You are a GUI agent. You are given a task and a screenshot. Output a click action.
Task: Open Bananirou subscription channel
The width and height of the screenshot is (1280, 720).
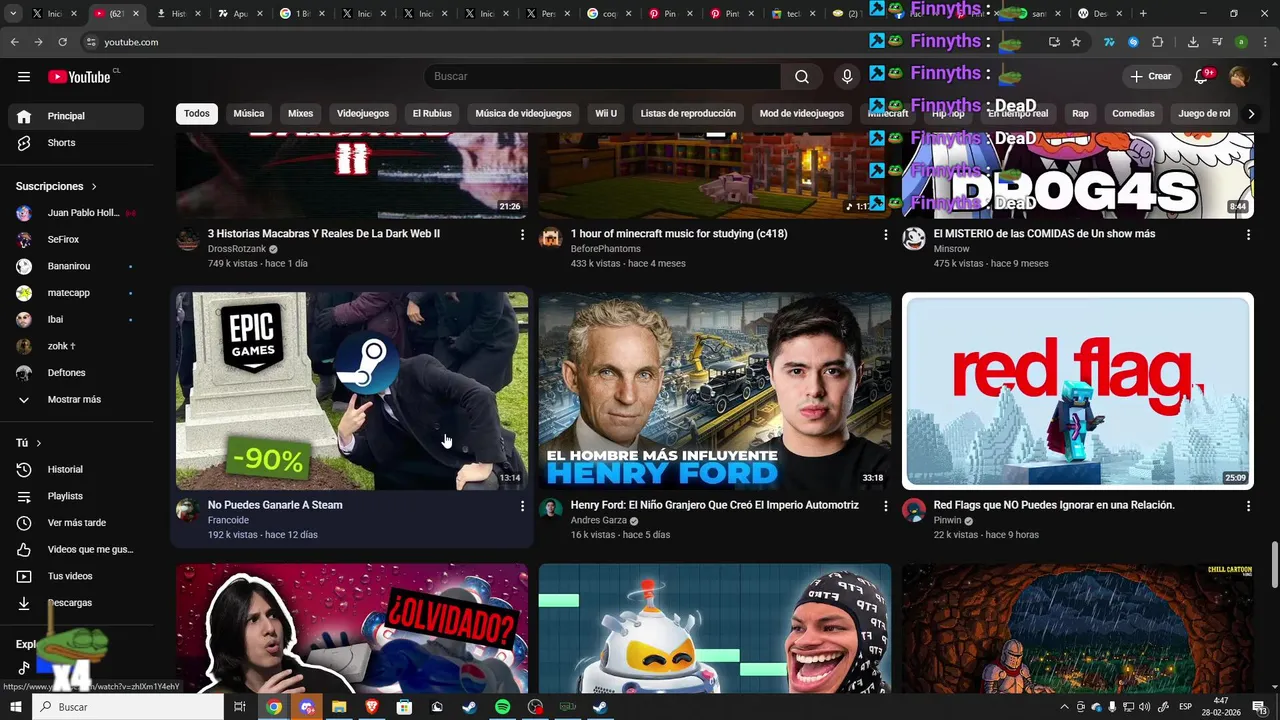[76, 267]
